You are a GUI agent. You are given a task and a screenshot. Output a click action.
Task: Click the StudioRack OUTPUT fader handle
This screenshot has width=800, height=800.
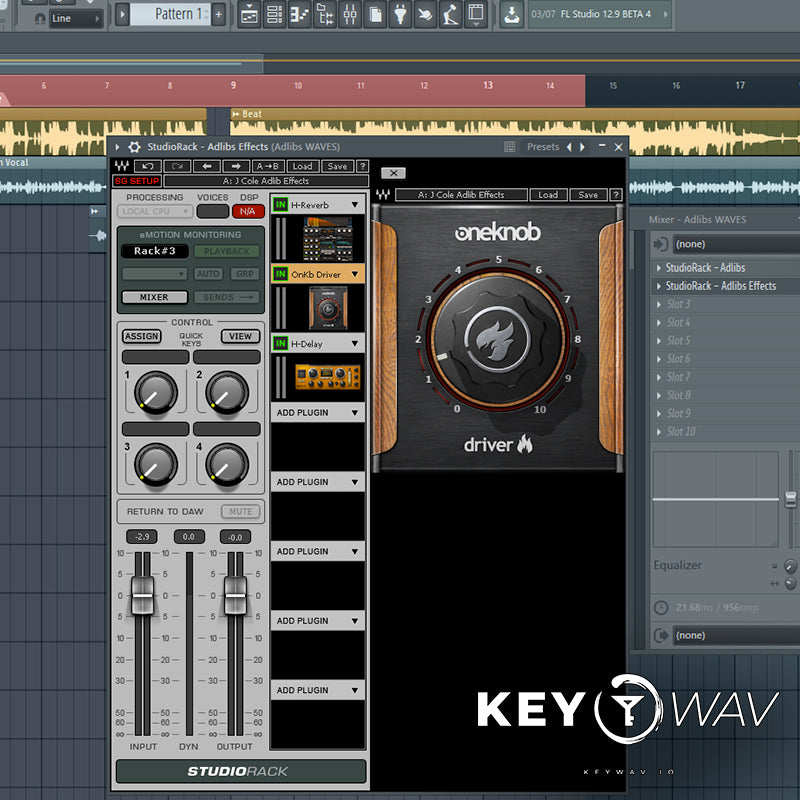[235, 595]
